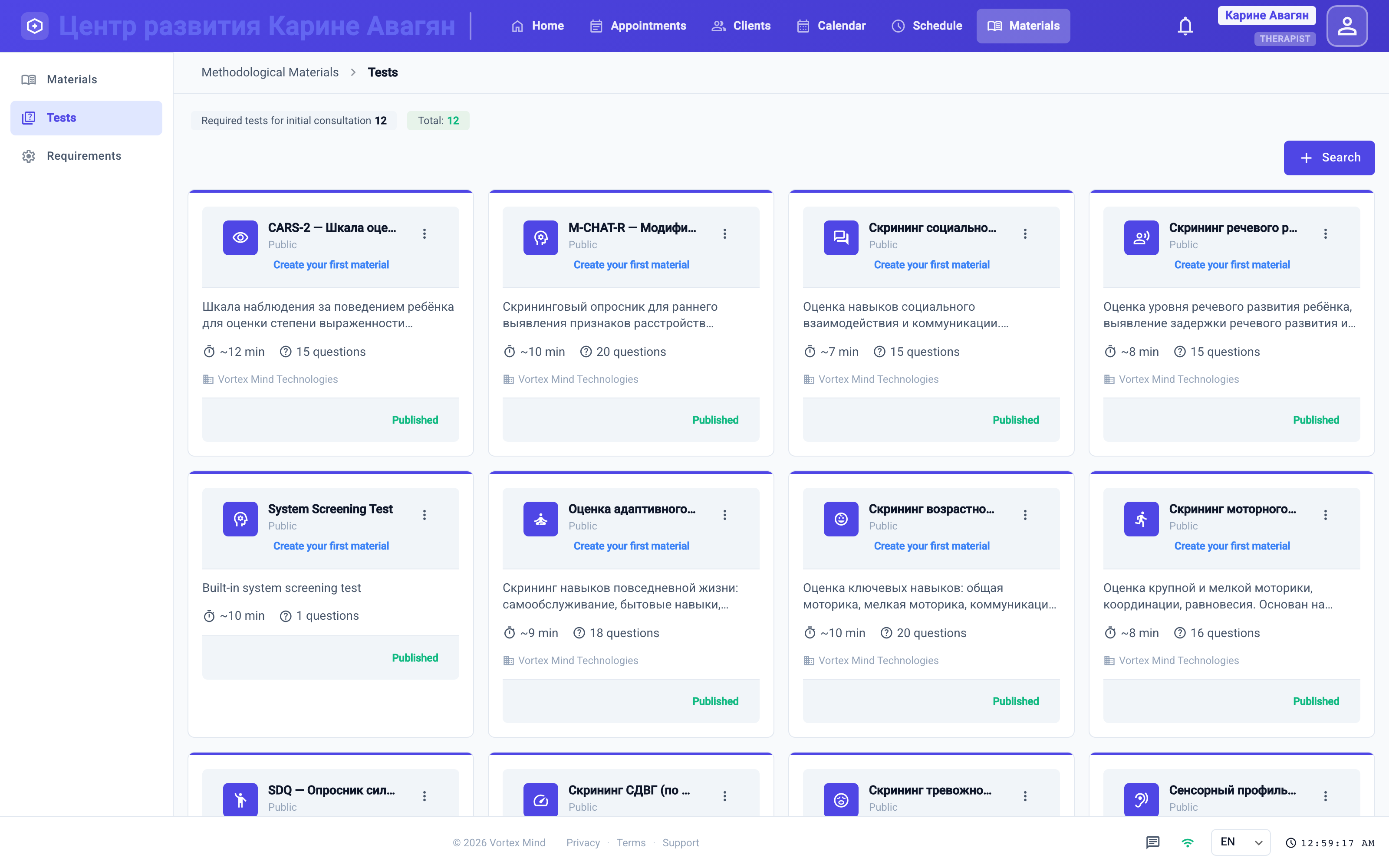Open options menu for Скрининг социально card
Viewport: 1389px width, 868px height.
(1024, 233)
